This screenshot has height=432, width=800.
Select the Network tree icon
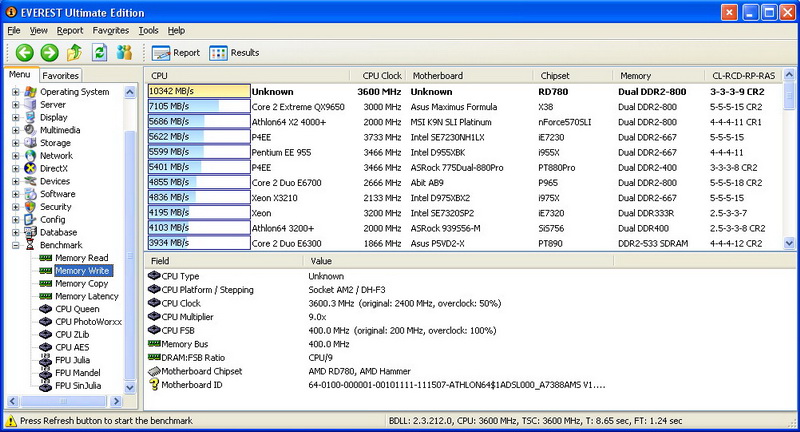31,156
